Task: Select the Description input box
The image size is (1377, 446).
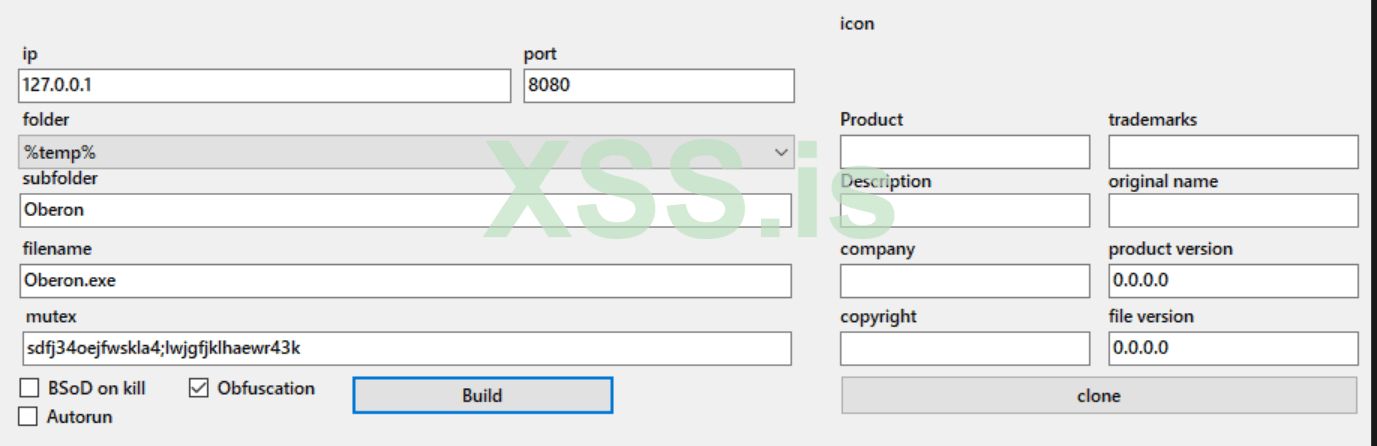Action: pyautogui.click(x=965, y=211)
